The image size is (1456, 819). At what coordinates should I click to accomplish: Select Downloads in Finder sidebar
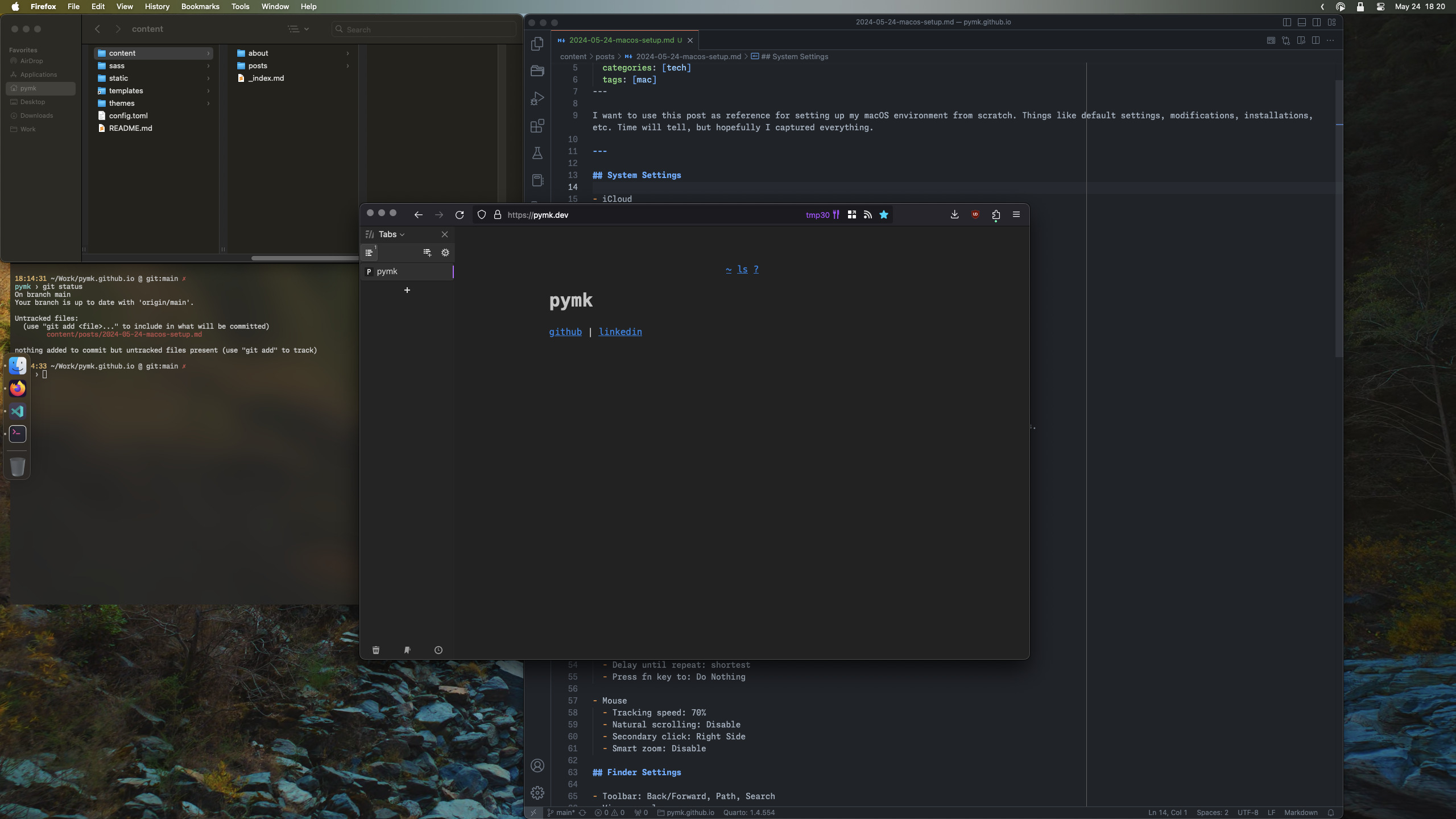click(x=36, y=115)
